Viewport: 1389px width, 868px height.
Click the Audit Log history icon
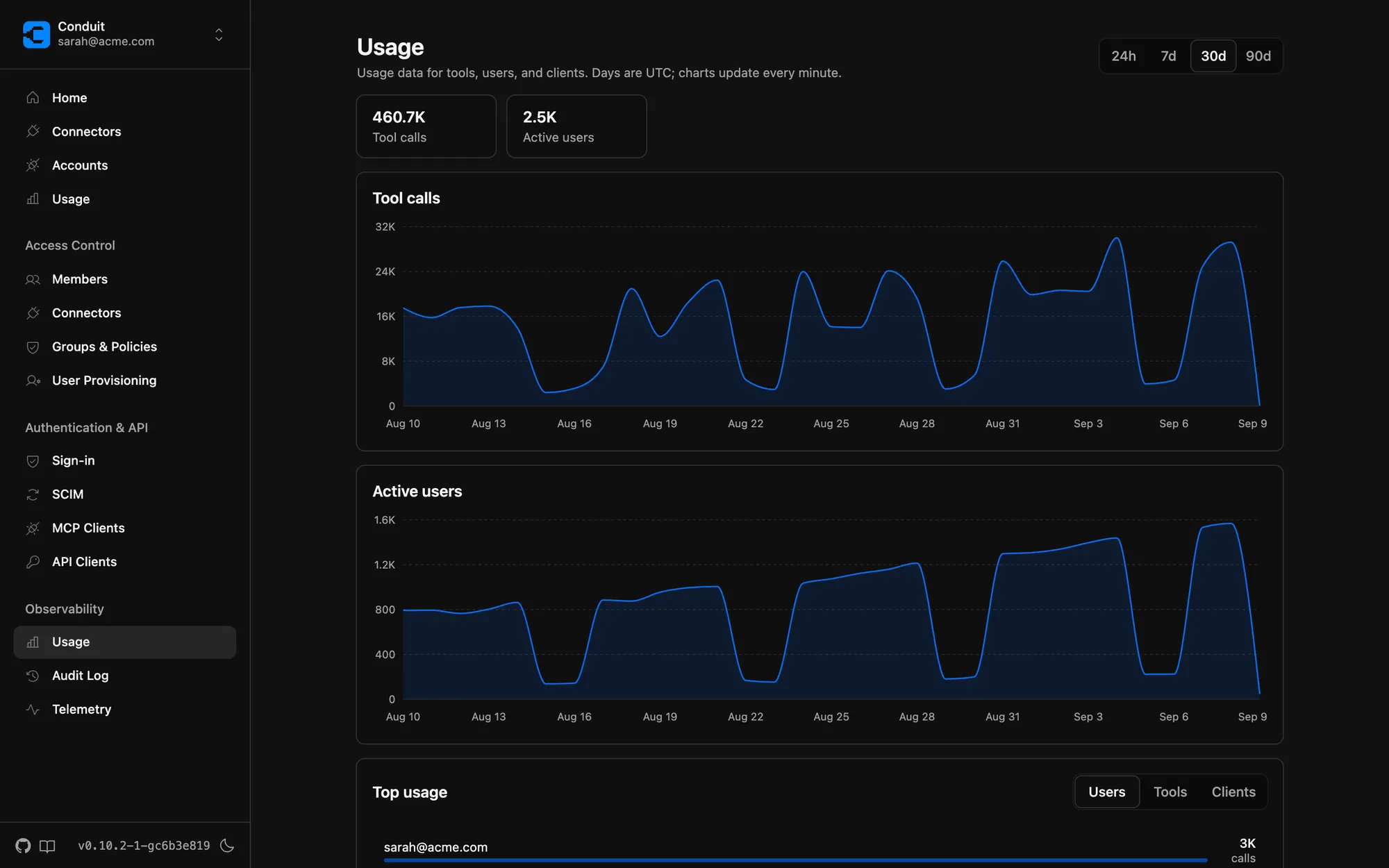pyautogui.click(x=33, y=676)
